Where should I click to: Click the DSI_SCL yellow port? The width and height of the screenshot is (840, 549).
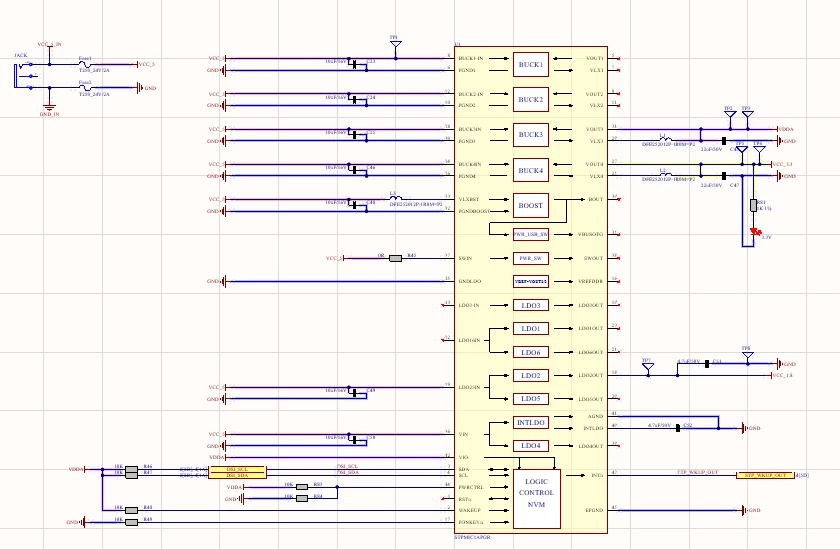click(237, 469)
